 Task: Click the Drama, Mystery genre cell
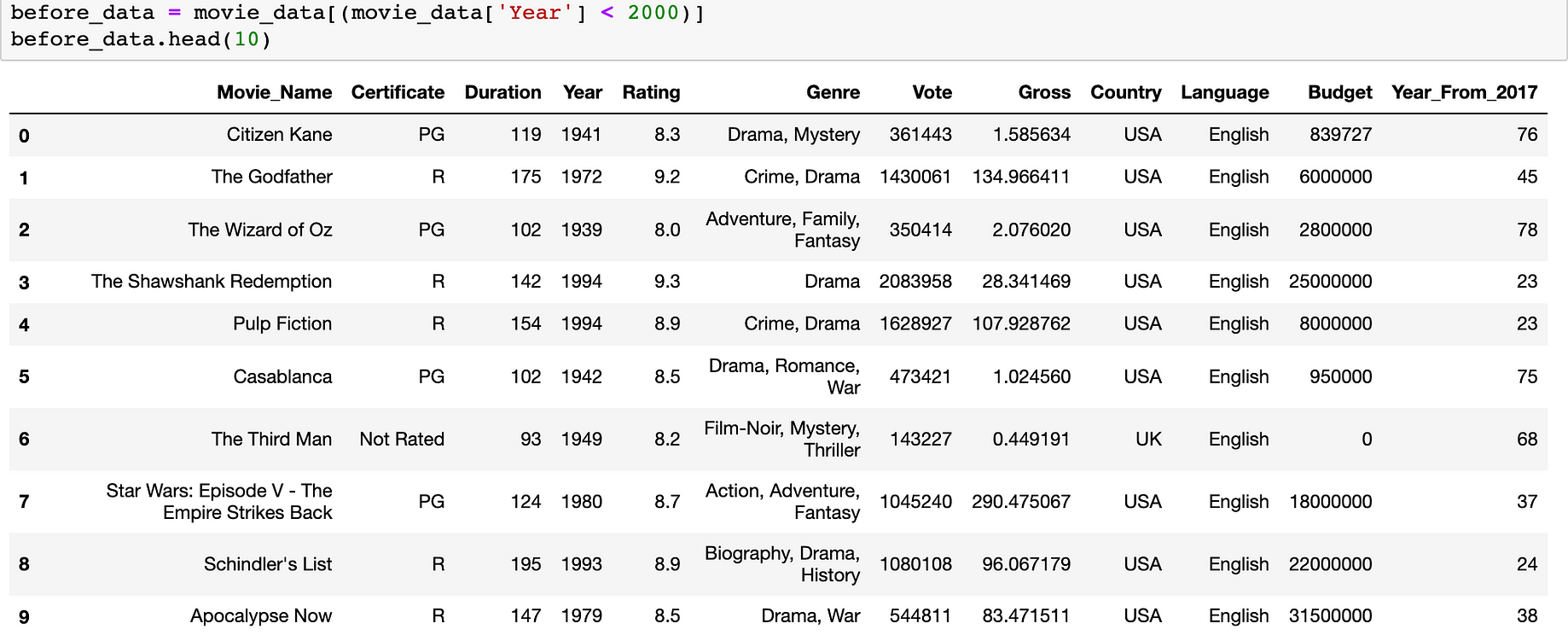[x=793, y=135]
